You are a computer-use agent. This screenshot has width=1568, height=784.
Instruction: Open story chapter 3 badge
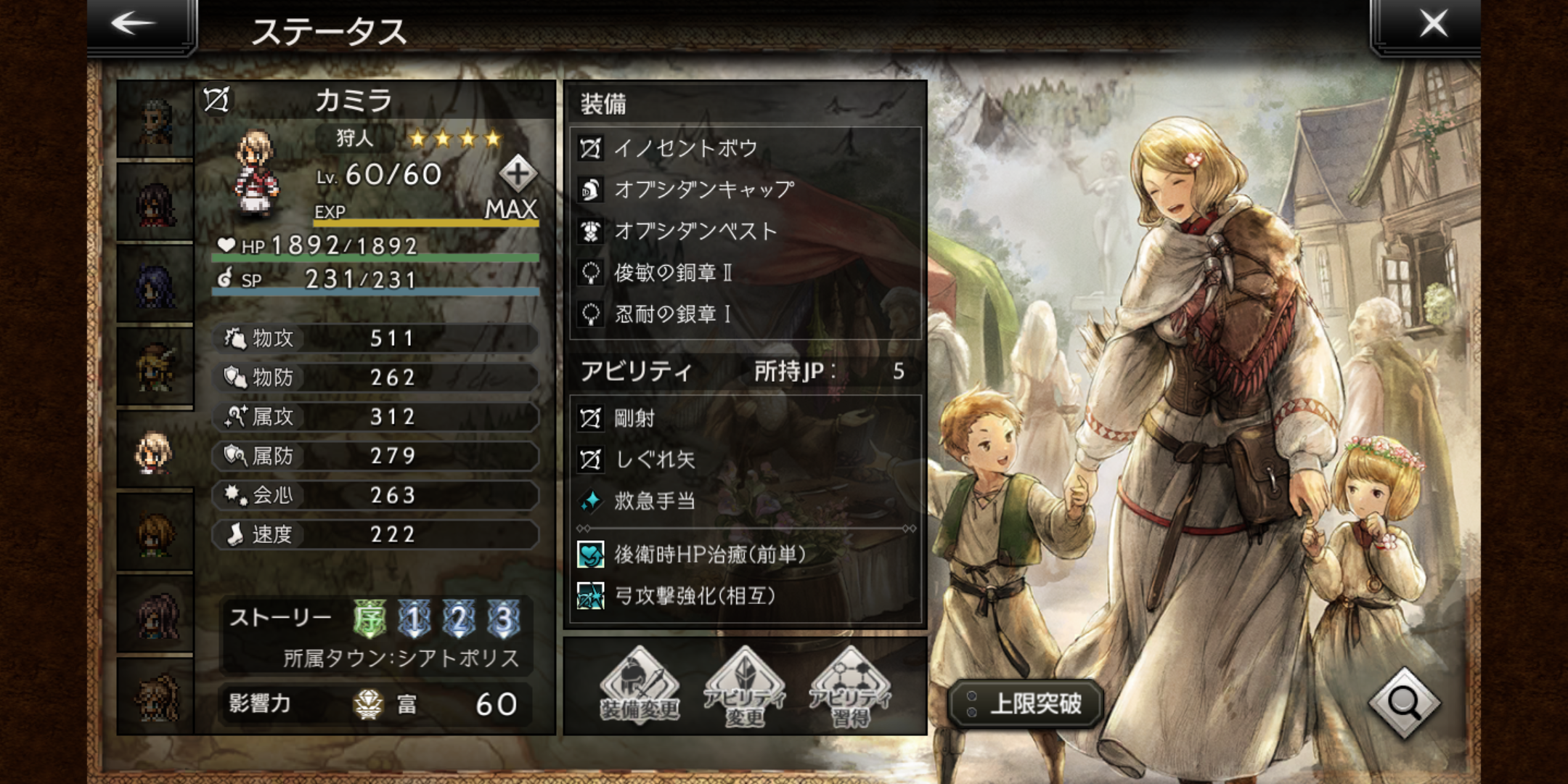503,618
